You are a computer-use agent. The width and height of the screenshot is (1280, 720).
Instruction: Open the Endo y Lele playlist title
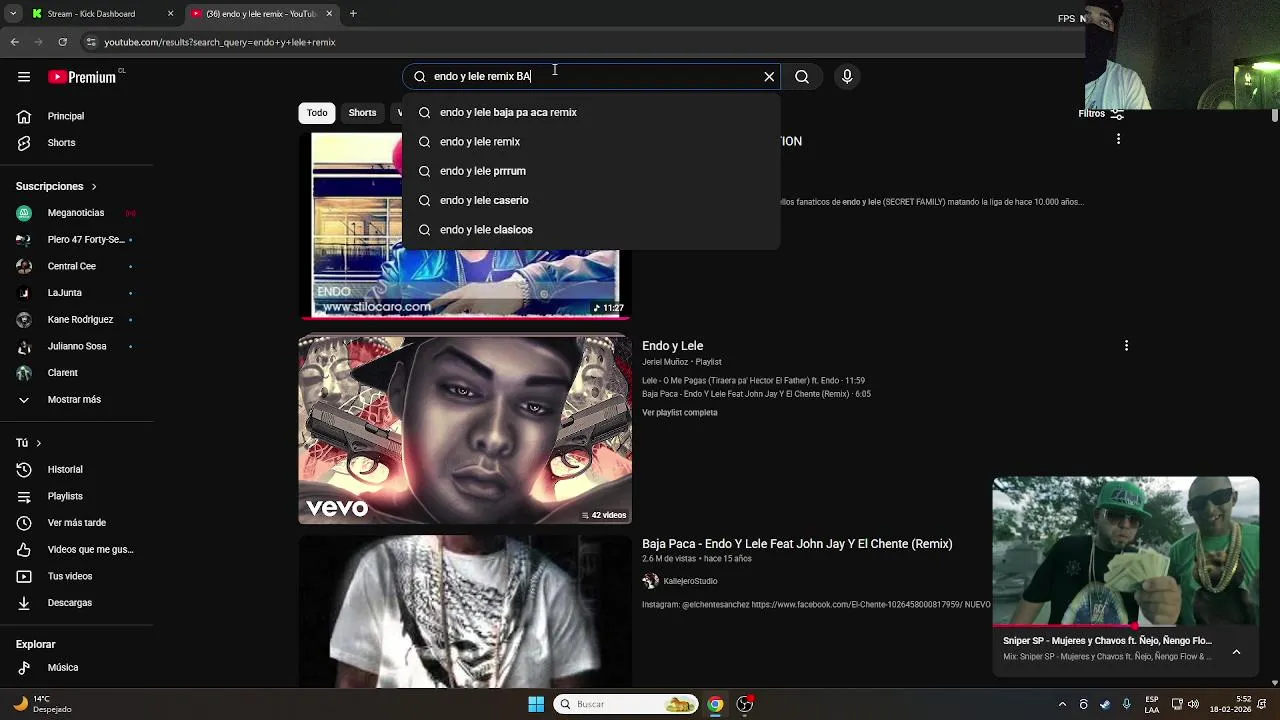coord(672,346)
